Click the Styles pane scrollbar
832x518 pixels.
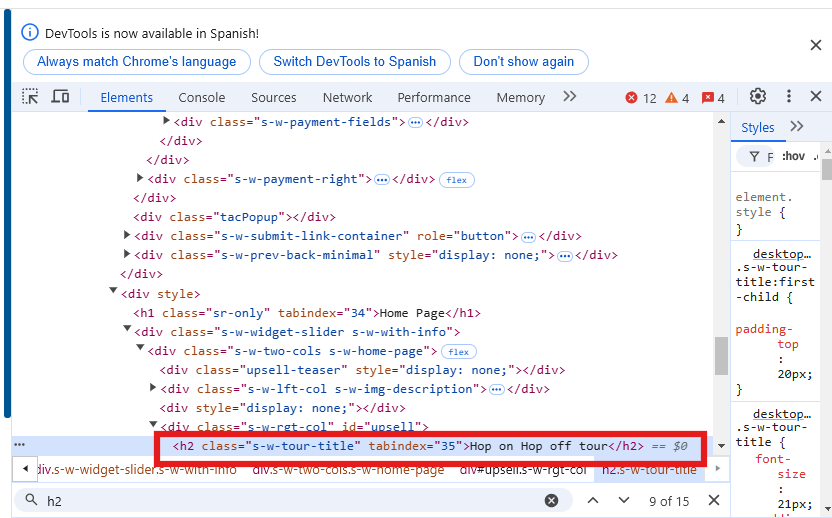827,170
